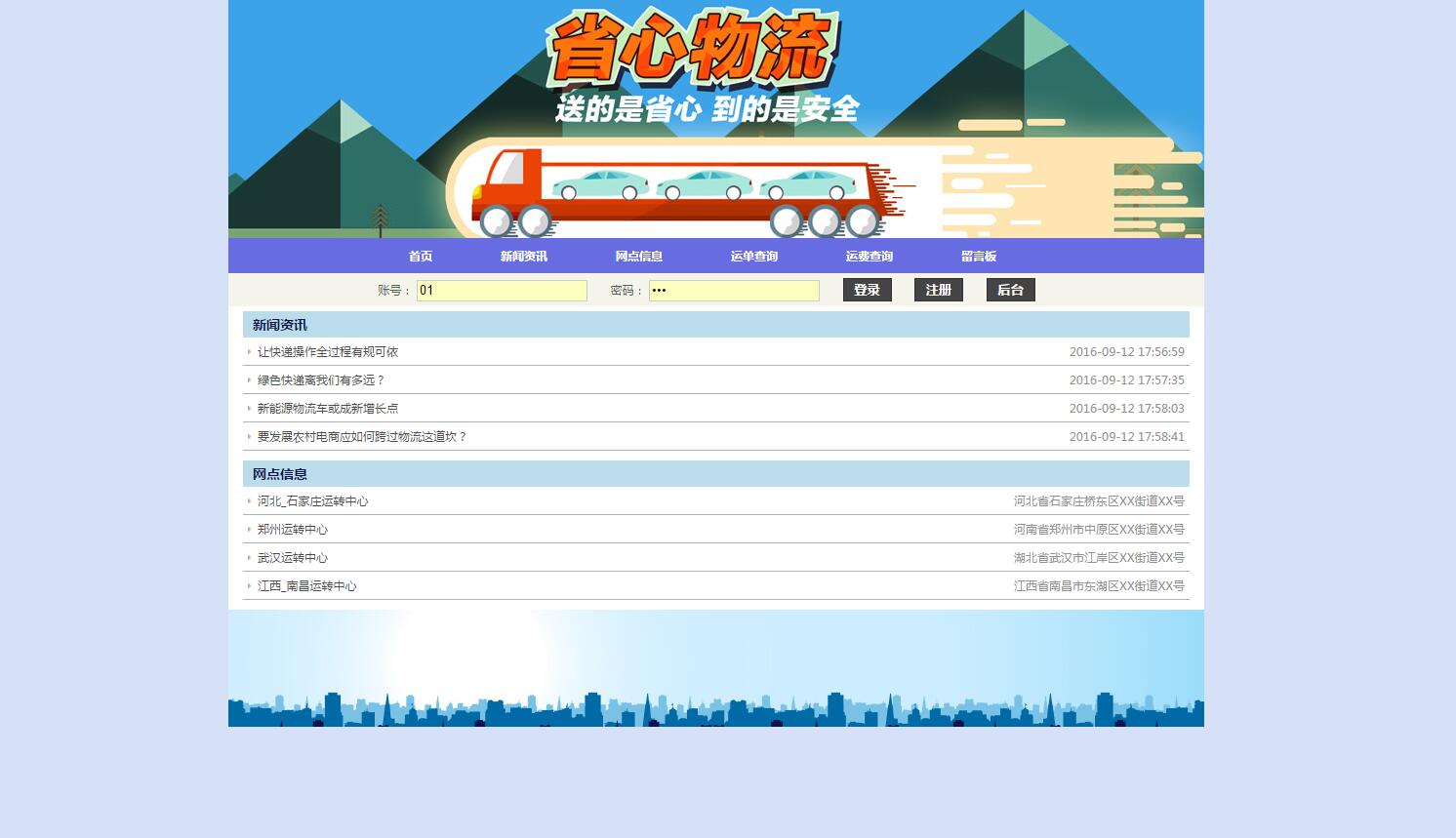Open 运单查询 in the navigation bar

(x=753, y=257)
